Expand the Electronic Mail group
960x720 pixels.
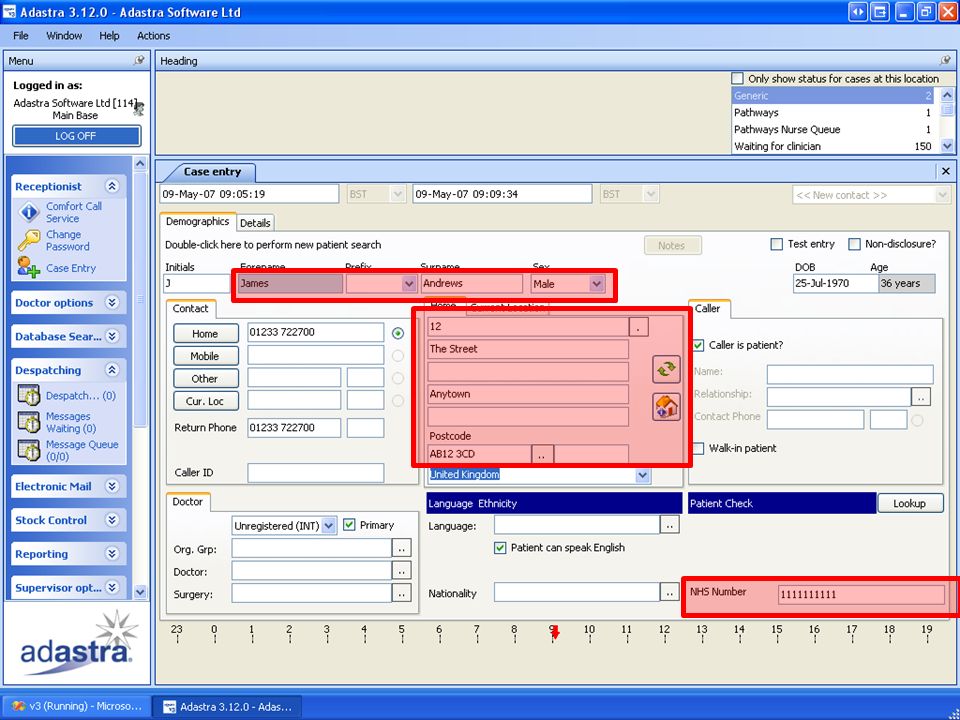point(112,486)
